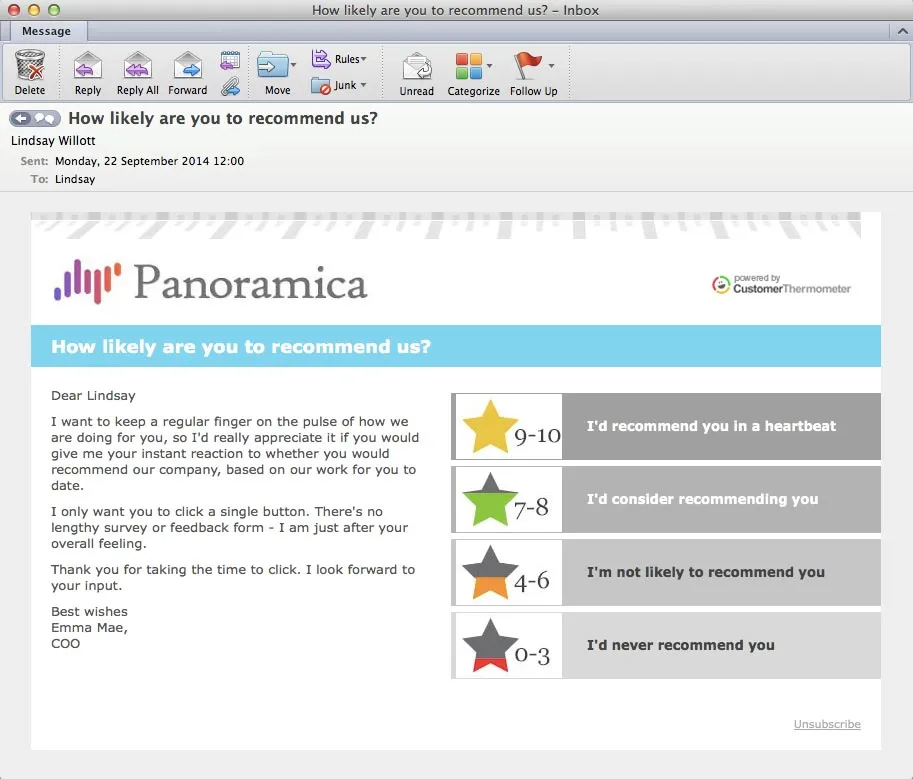Click the Reply All envelope icon
Image resolution: width=913 pixels, height=779 pixels.
137,65
